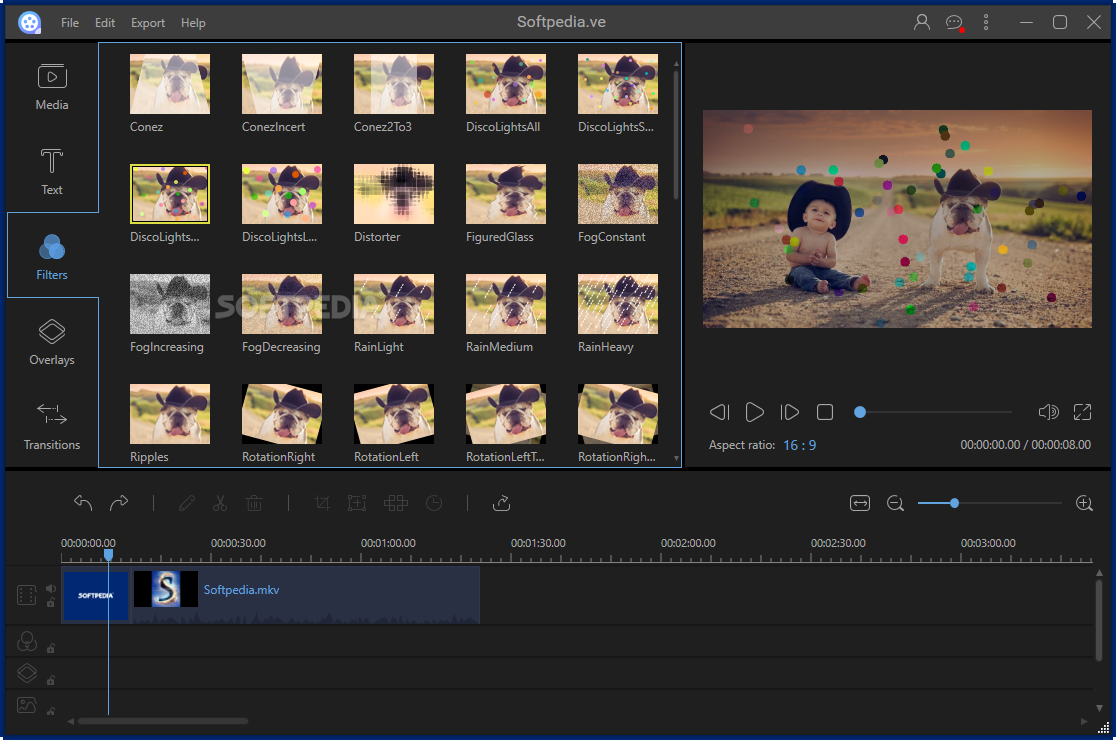Lock the filter track
The height and width of the screenshot is (740, 1116).
point(51,648)
